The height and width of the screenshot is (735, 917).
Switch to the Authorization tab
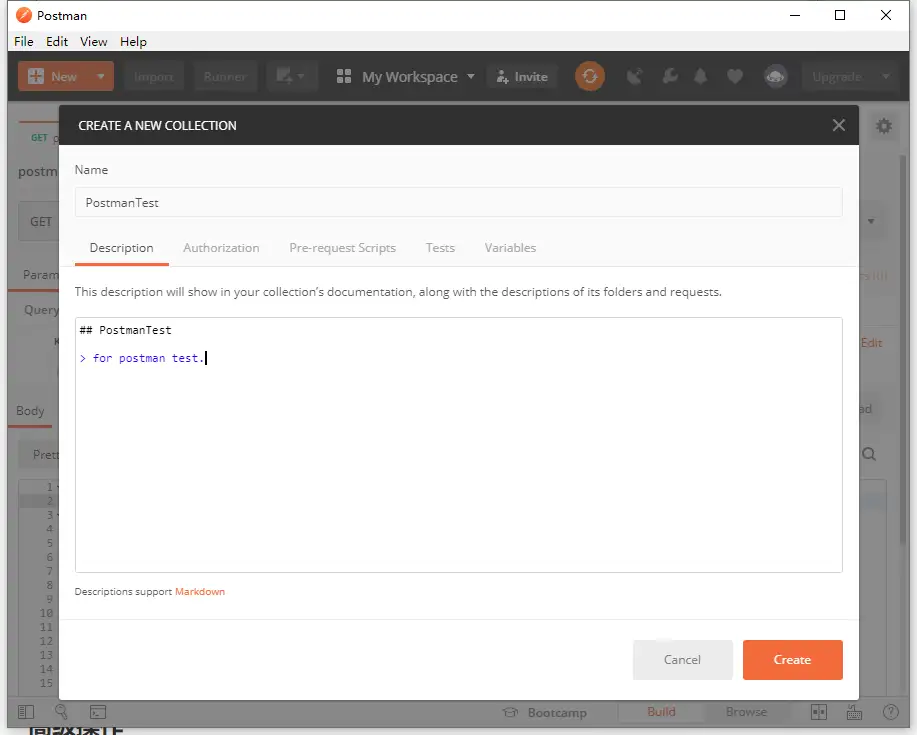click(x=221, y=248)
